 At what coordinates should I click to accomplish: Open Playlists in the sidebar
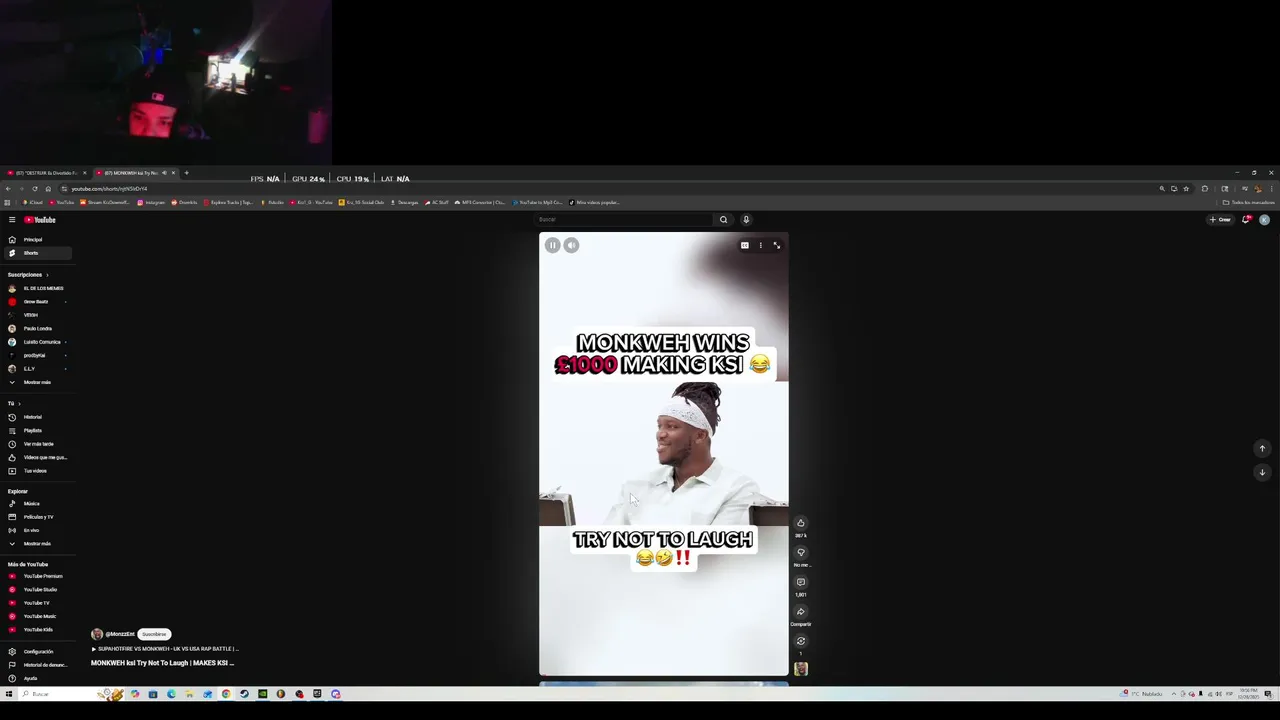[x=36, y=430]
